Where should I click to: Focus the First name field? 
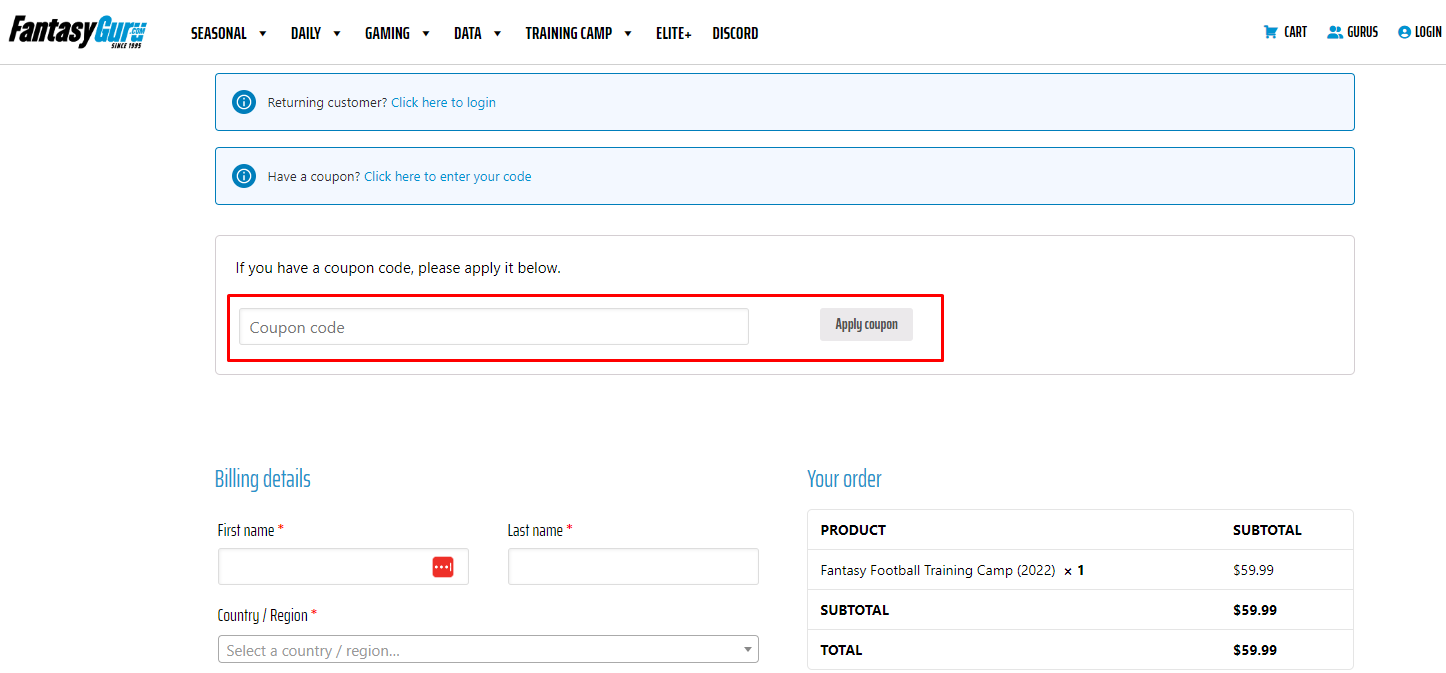[343, 567]
